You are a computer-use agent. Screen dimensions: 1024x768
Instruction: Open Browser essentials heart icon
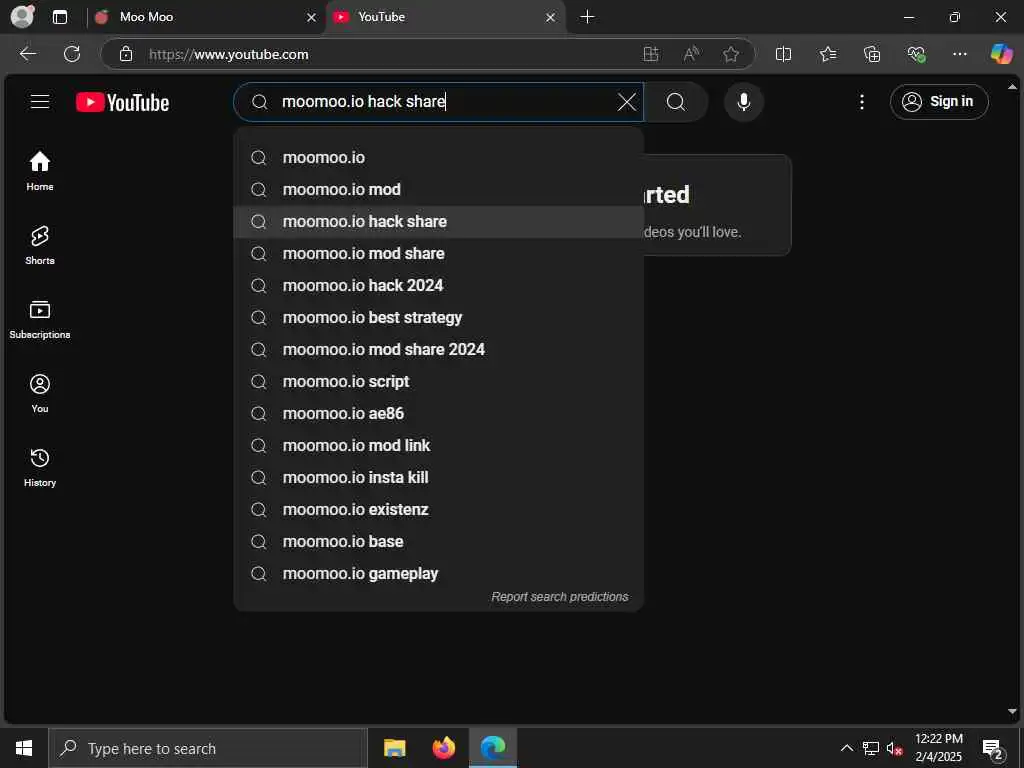point(916,54)
